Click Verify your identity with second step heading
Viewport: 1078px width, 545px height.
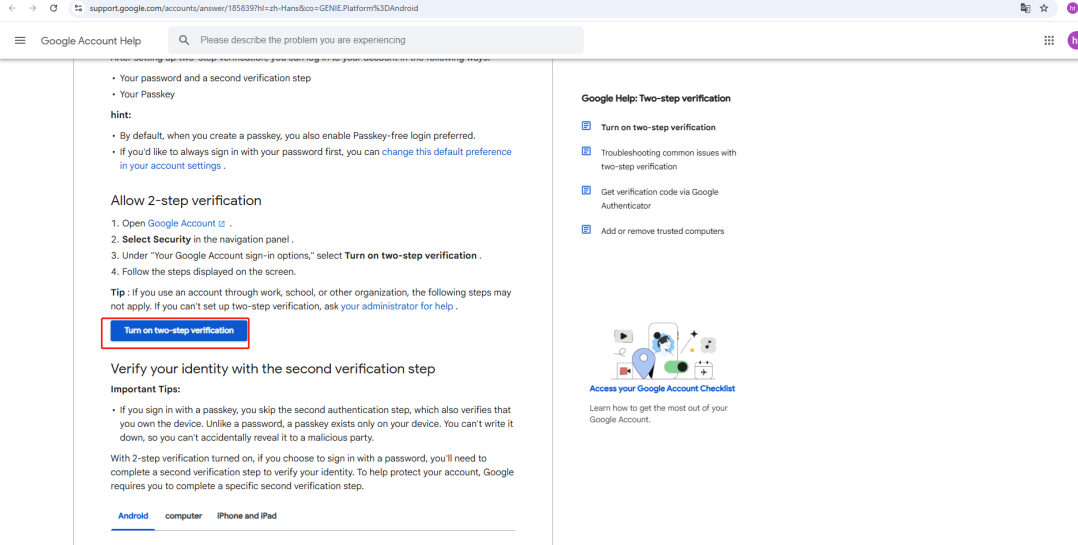pyautogui.click(x=273, y=369)
